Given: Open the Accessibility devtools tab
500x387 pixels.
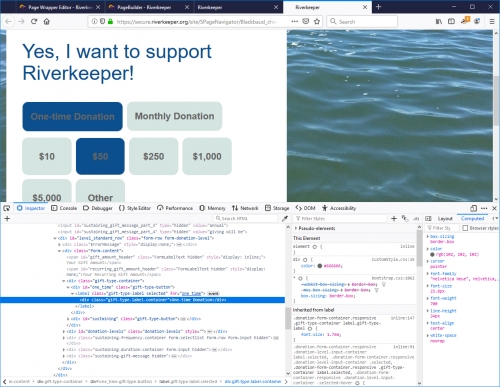Looking at the screenshot, I should [339, 208].
